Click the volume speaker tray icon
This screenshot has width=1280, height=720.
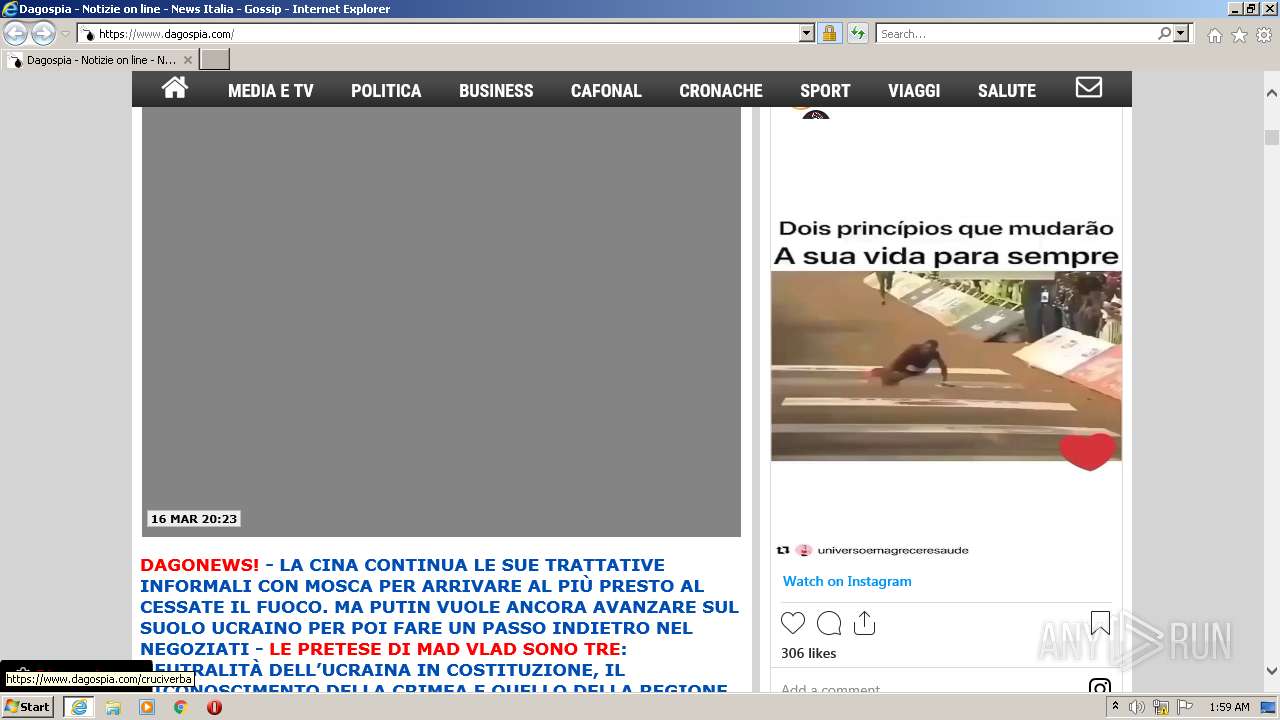click(x=1137, y=707)
